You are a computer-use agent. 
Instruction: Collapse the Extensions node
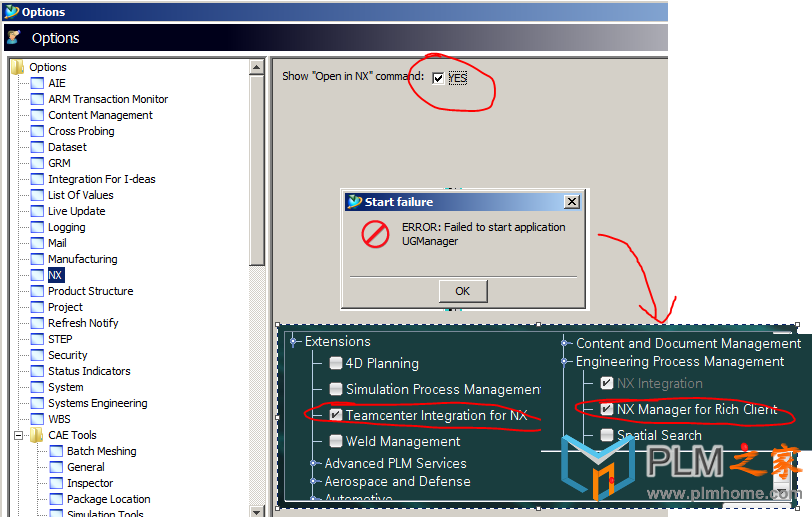[x=294, y=341]
